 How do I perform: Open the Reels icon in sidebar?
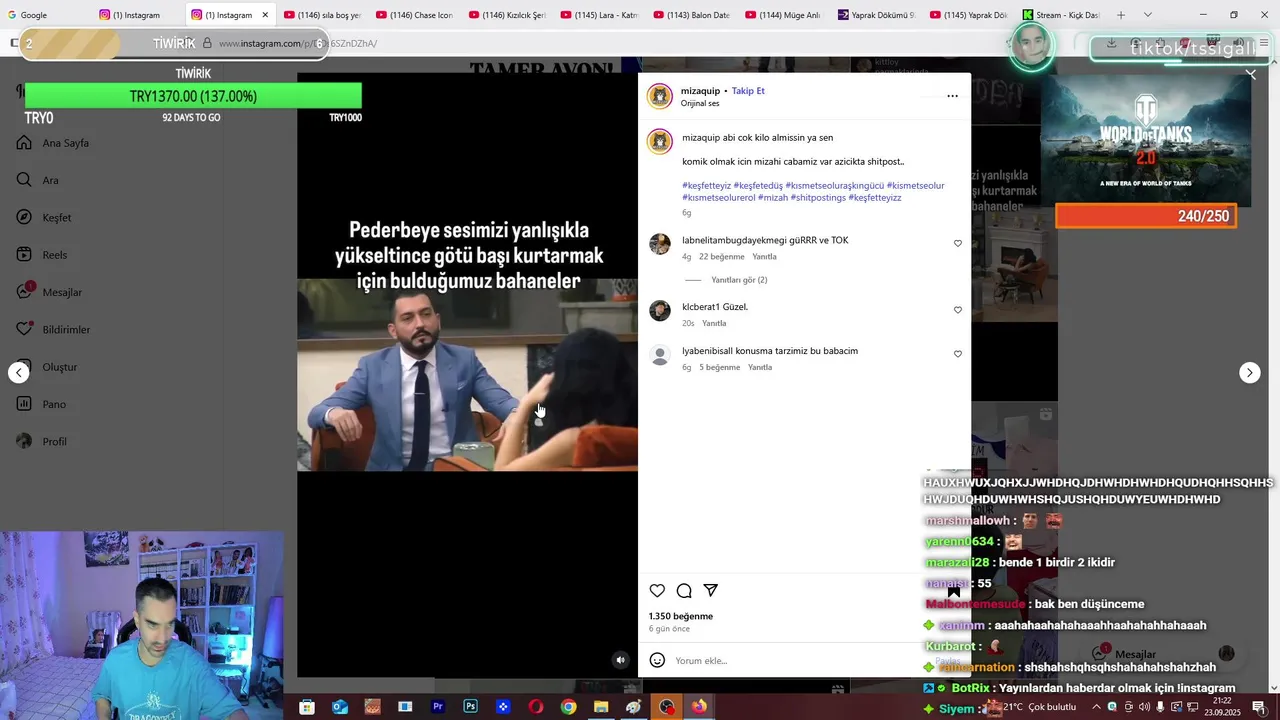point(24,255)
